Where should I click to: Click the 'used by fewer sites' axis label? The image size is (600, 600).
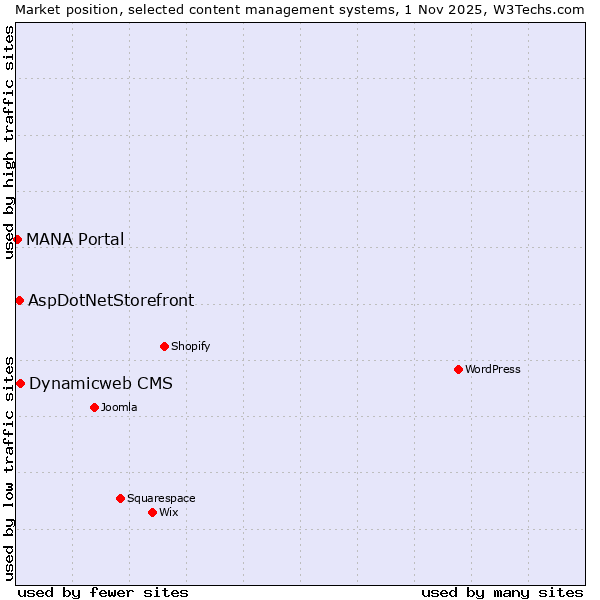(103, 592)
